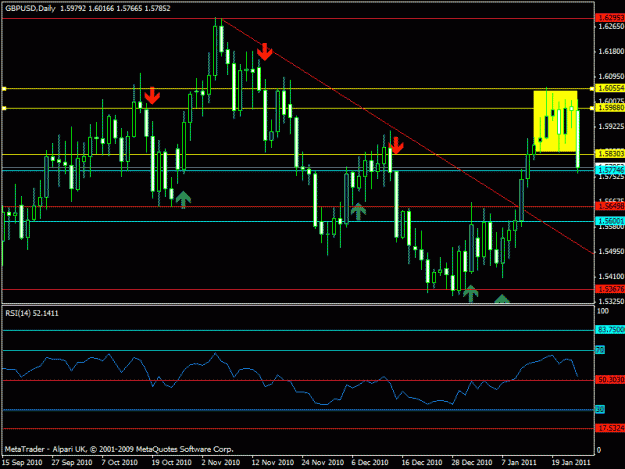Click the red 1.62953 price label
This screenshot has width=625, height=469.
610,18
